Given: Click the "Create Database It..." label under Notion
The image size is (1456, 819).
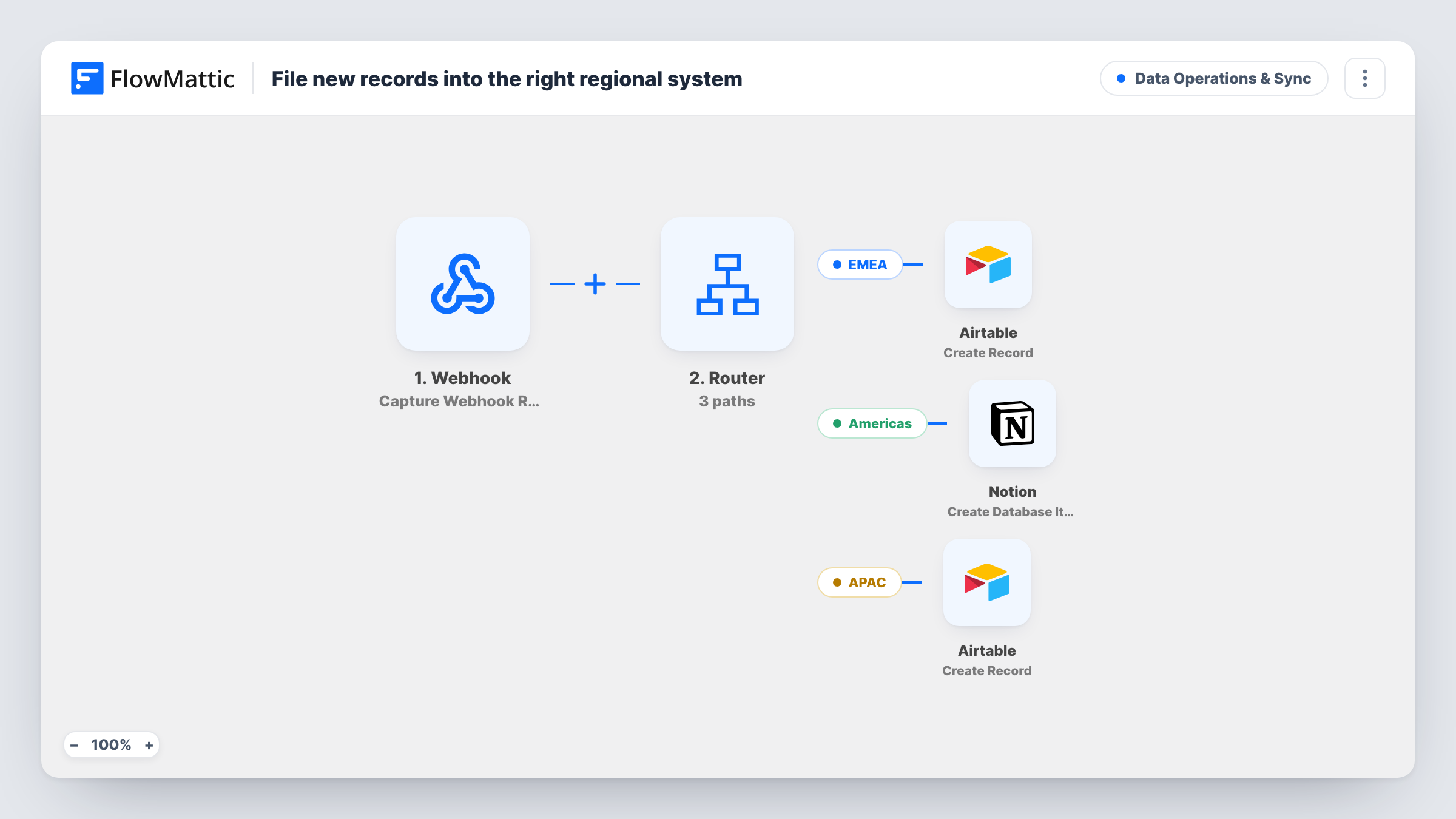Looking at the screenshot, I should 1011,511.
